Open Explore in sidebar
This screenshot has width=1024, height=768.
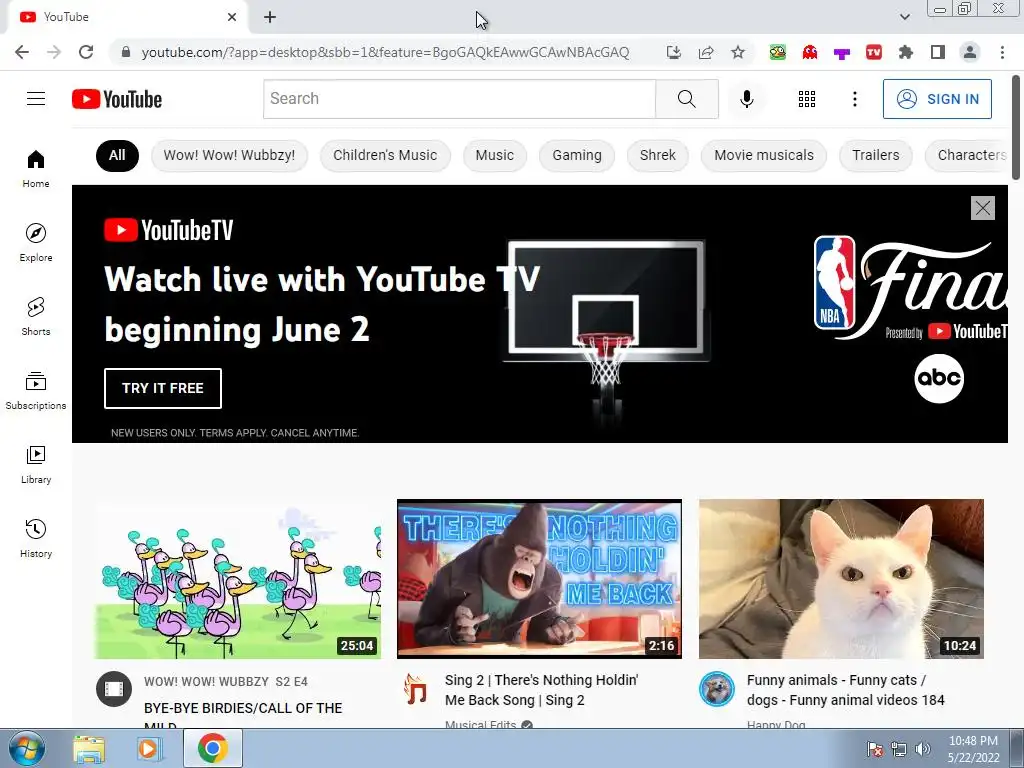[36, 243]
